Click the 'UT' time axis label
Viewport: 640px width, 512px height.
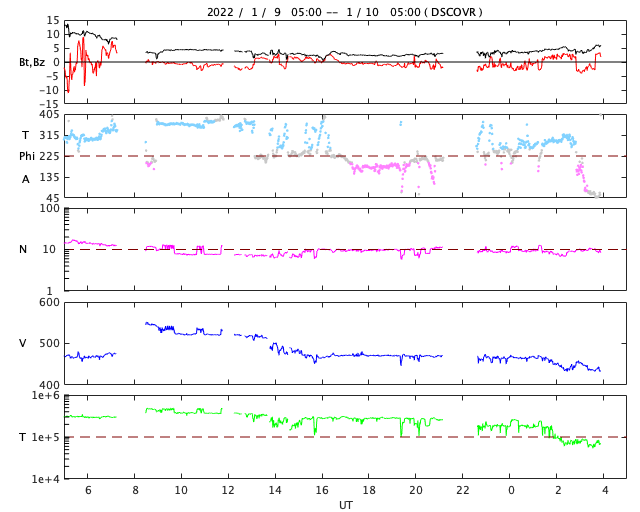coord(345,505)
